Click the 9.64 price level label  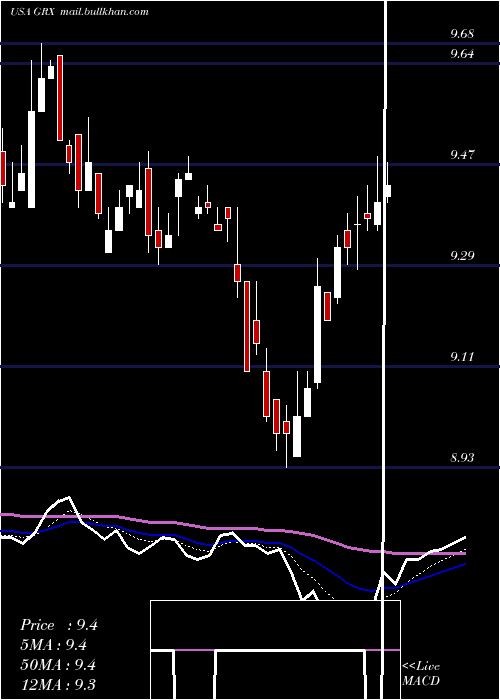click(462, 54)
